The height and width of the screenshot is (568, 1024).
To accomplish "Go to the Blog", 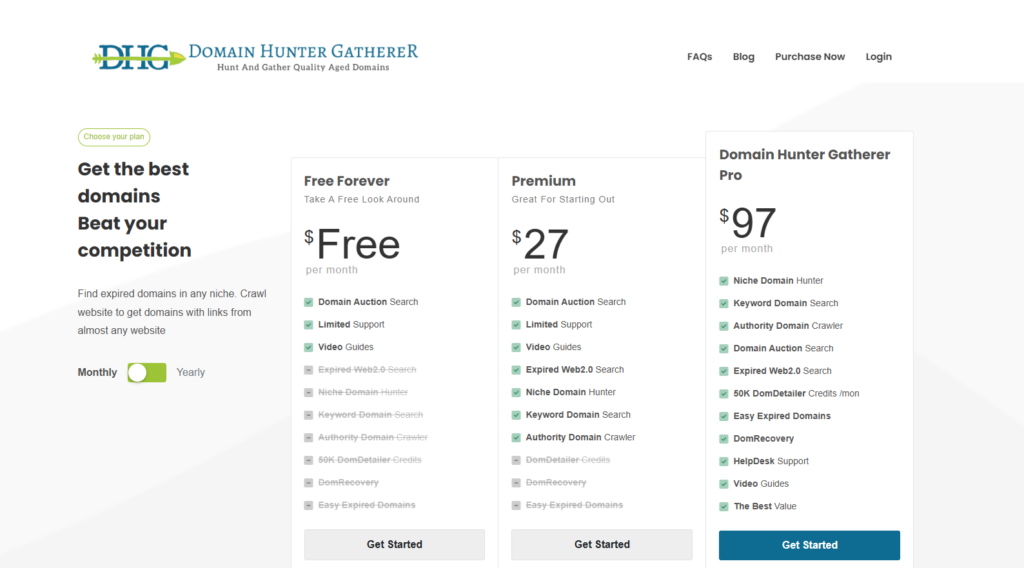I will pos(743,57).
